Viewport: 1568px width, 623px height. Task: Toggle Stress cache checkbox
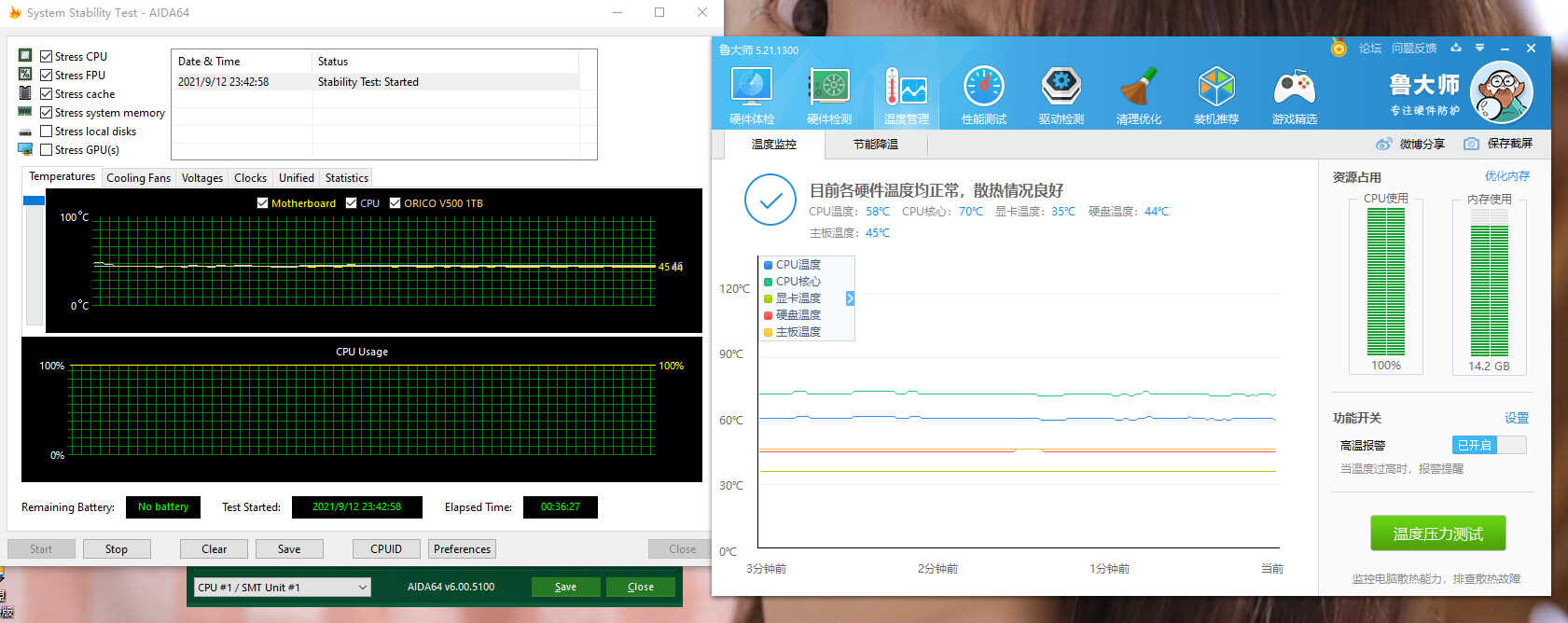click(46, 93)
